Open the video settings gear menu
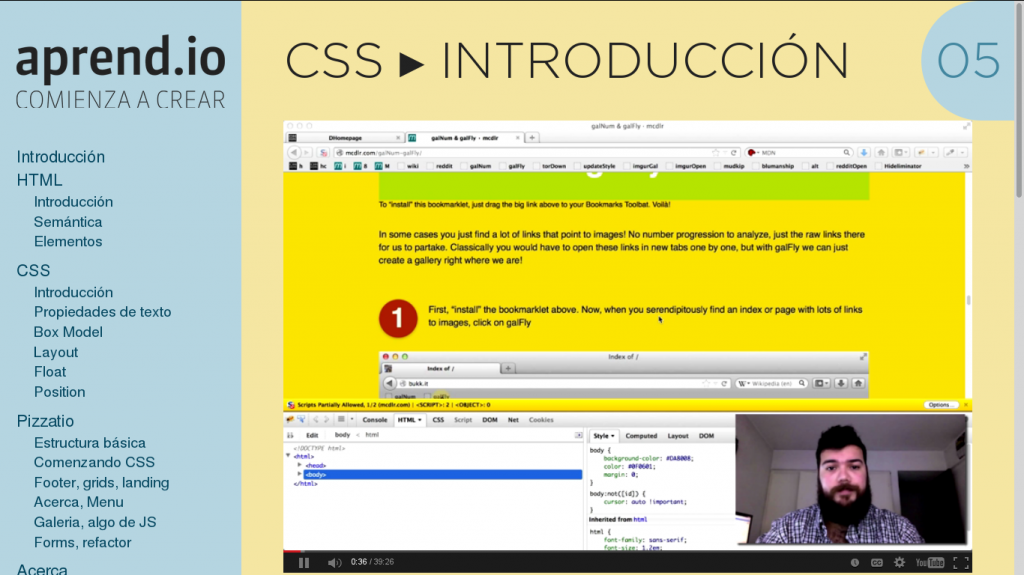1024x575 pixels. (x=899, y=563)
